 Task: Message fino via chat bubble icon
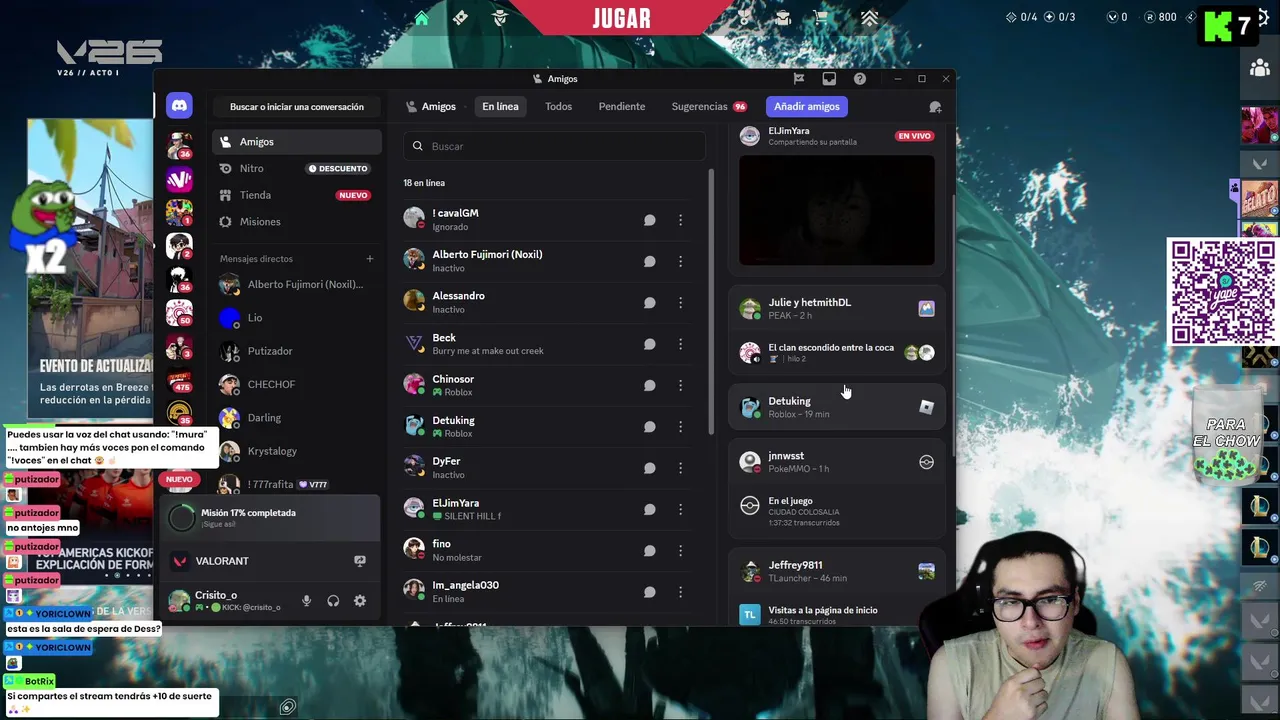click(x=649, y=551)
